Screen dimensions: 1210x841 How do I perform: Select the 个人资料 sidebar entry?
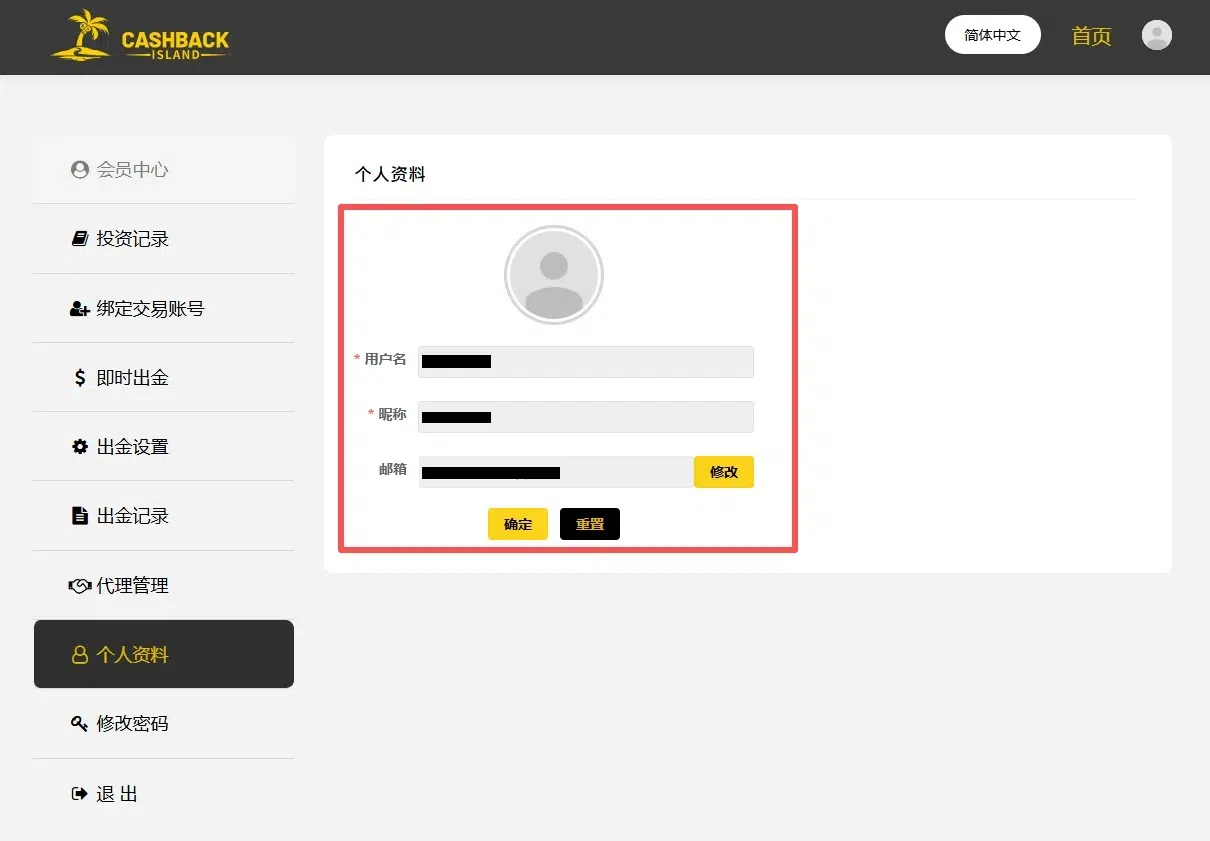(x=164, y=654)
